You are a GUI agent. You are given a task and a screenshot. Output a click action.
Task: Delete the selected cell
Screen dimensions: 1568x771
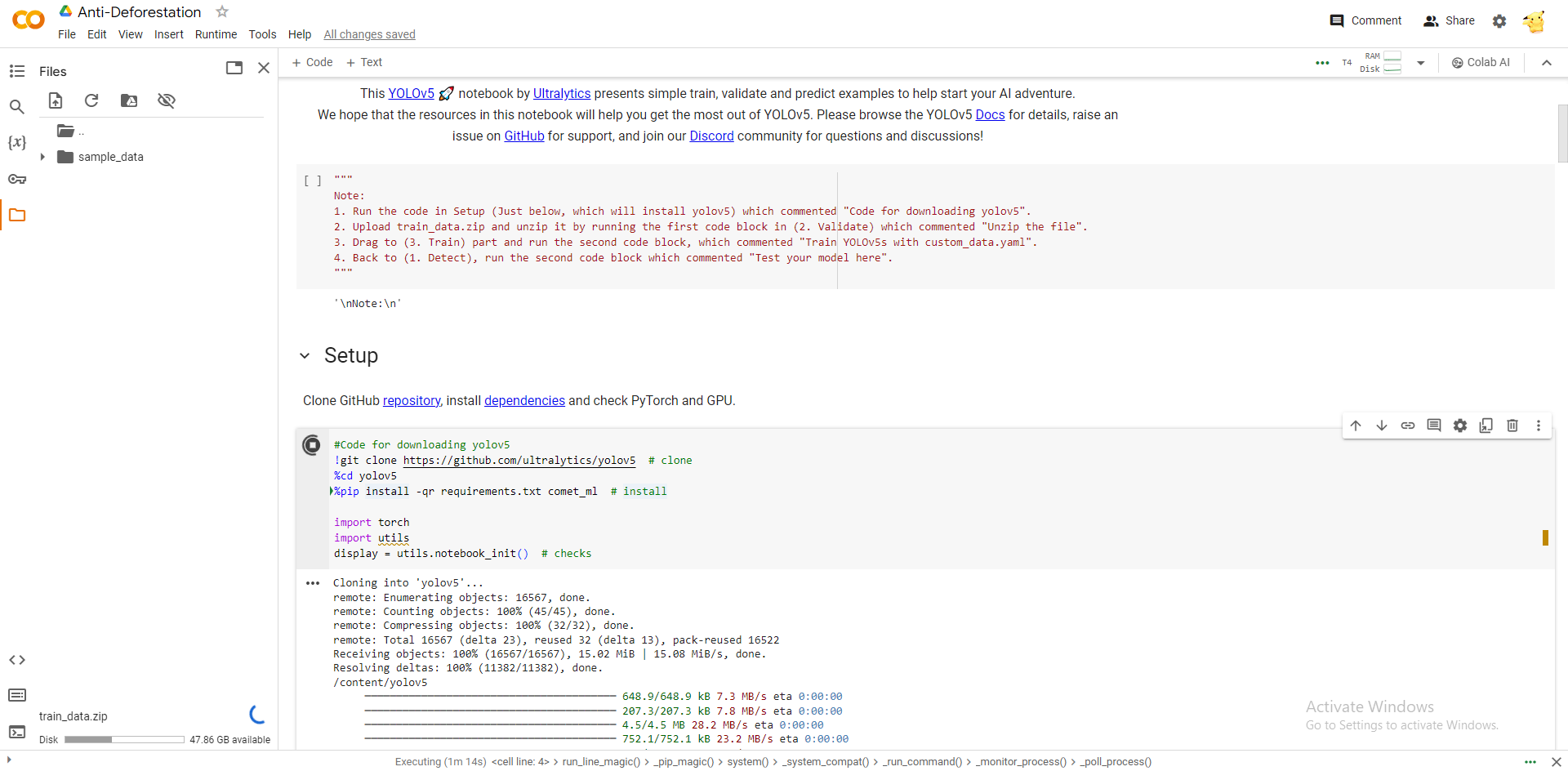1512,426
